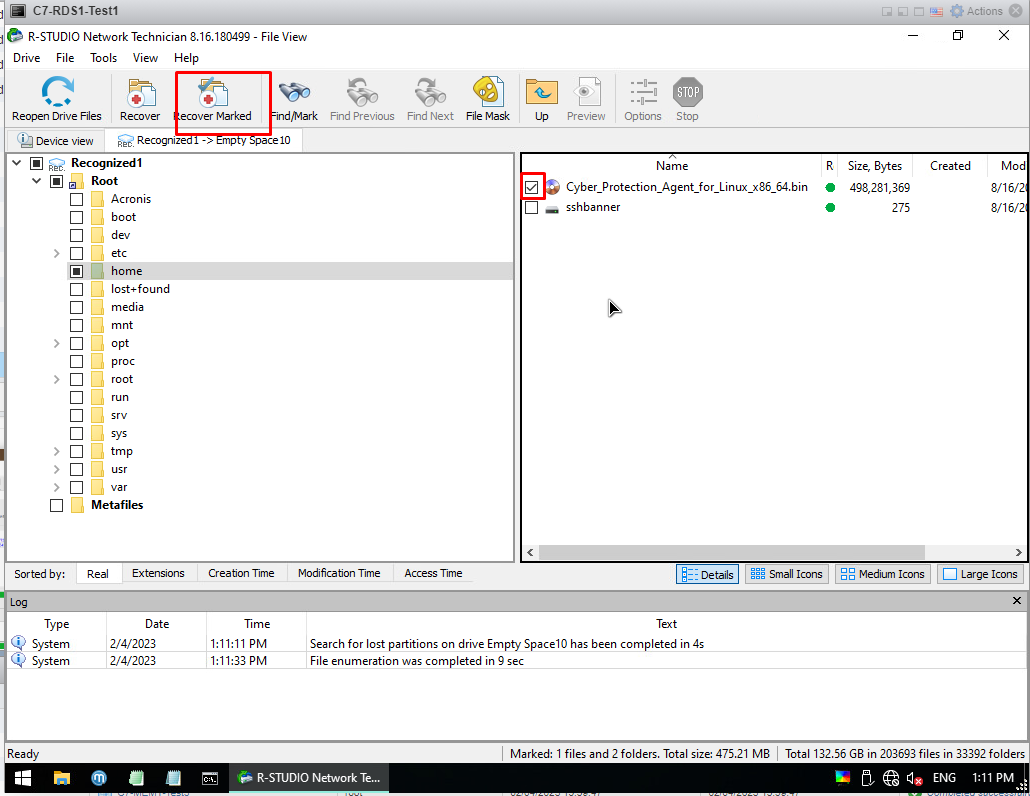Switch to the Device view tab
Screen dimensions: 1030x796
56,141
